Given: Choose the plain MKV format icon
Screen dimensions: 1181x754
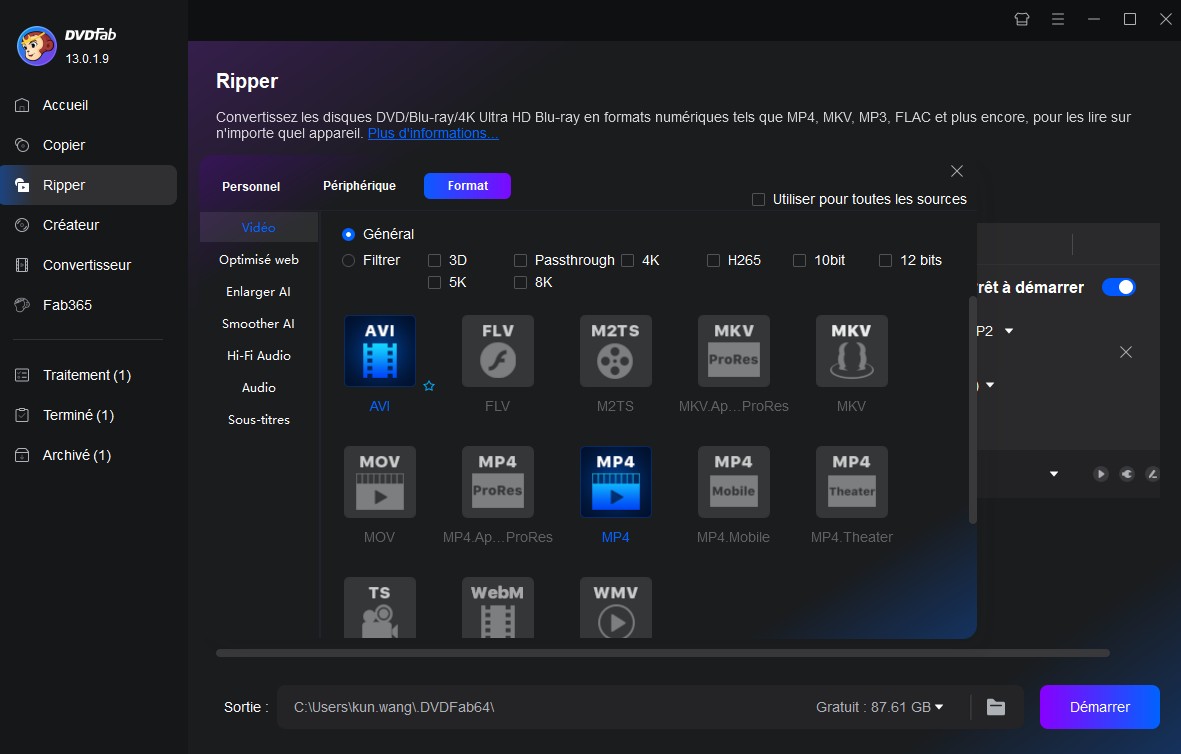Looking at the screenshot, I should pyautogui.click(x=851, y=351).
